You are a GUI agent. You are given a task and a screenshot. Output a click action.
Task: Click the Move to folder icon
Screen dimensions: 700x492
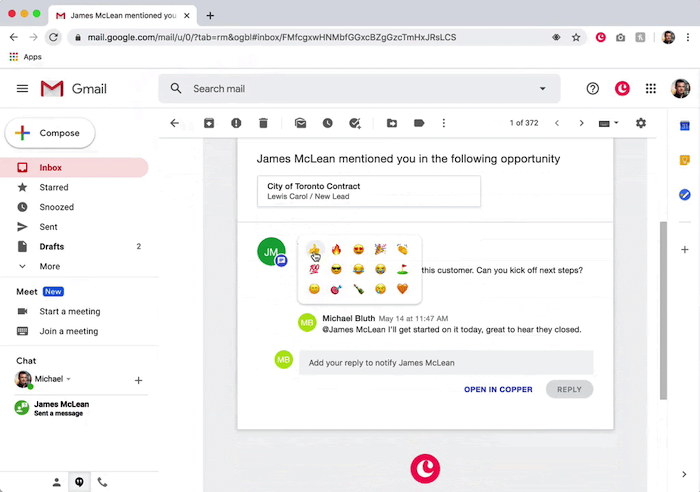[391, 123]
